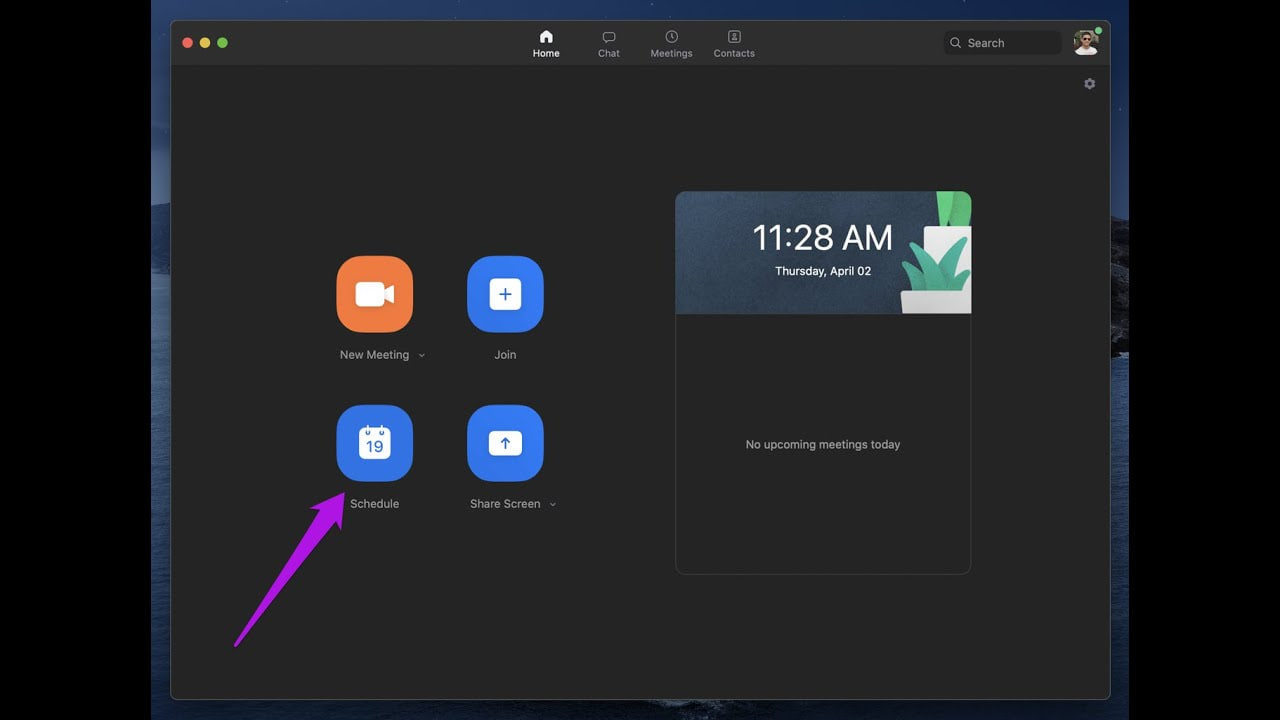Click the blue Join plus icon

click(505, 294)
